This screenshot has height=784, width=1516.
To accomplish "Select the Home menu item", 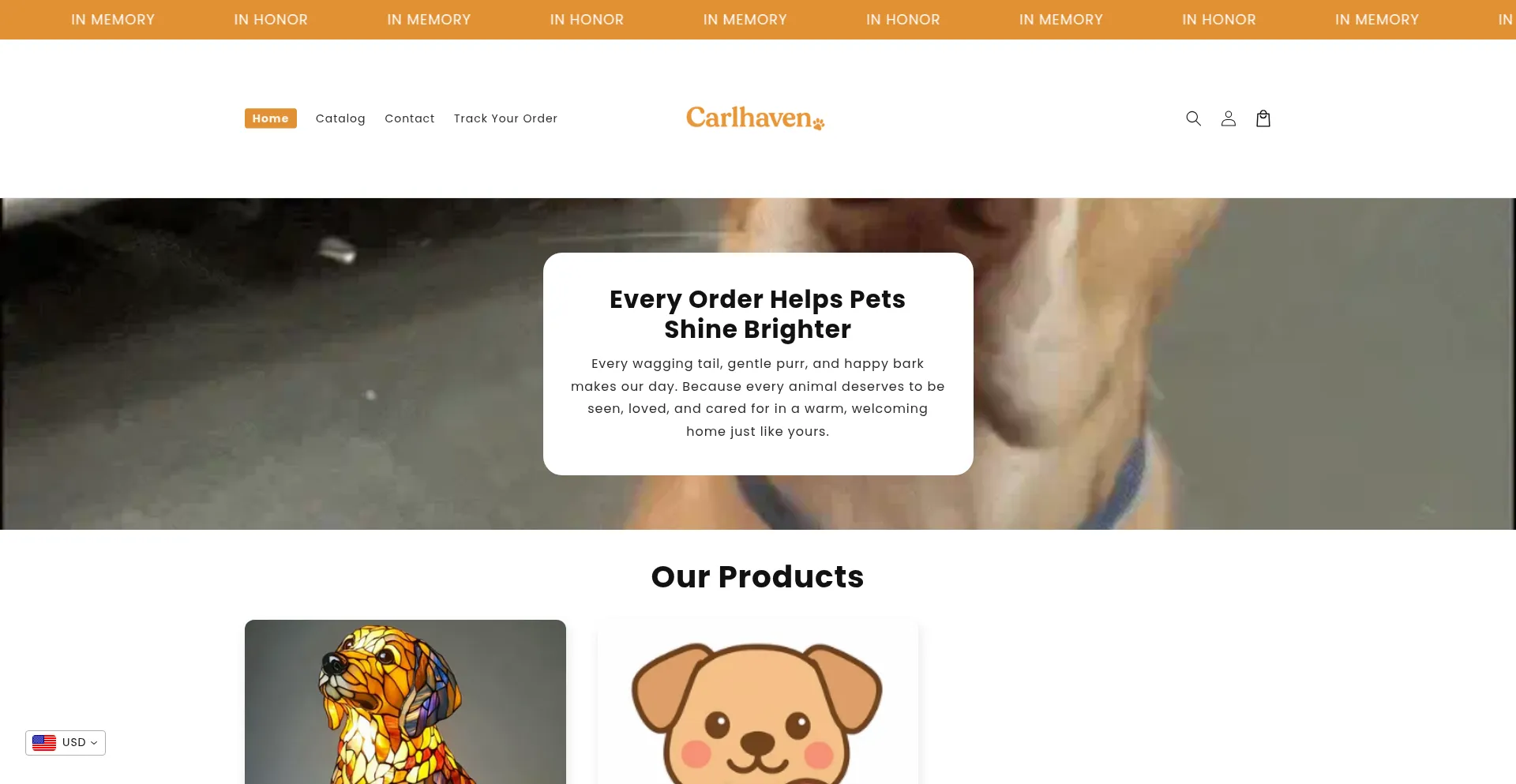I will [x=270, y=118].
